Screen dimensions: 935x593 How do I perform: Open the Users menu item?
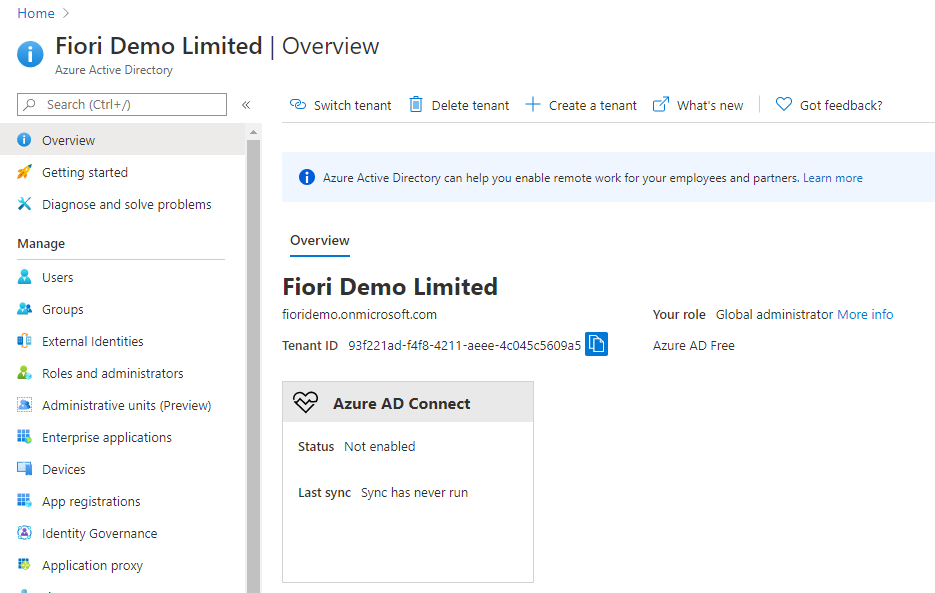(122, 277)
